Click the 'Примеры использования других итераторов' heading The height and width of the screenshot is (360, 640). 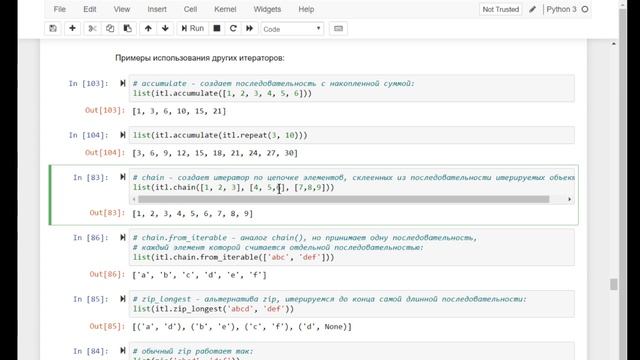coord(200,58)
